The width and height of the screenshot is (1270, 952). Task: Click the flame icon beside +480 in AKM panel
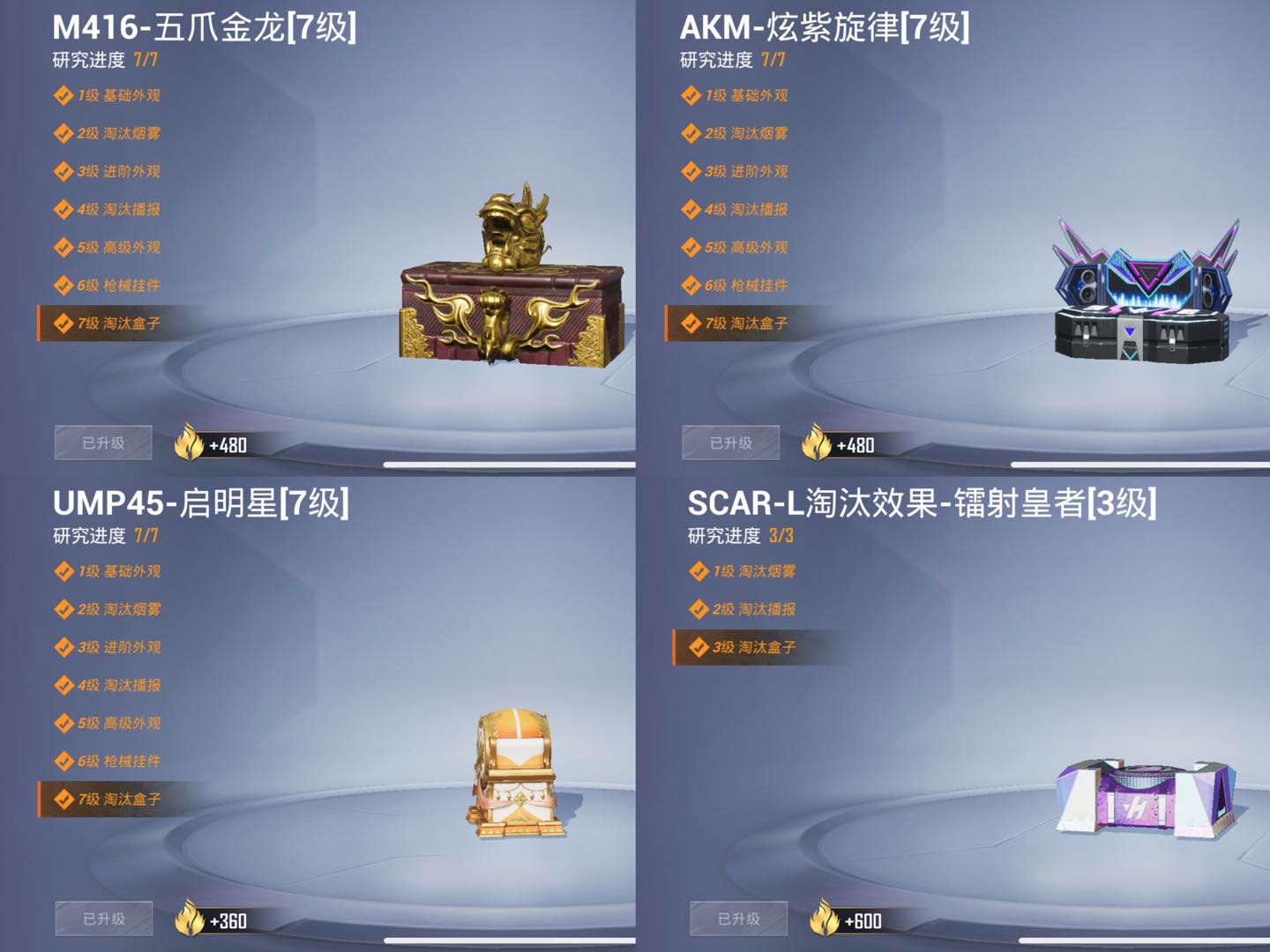click(x=817, y=443)
